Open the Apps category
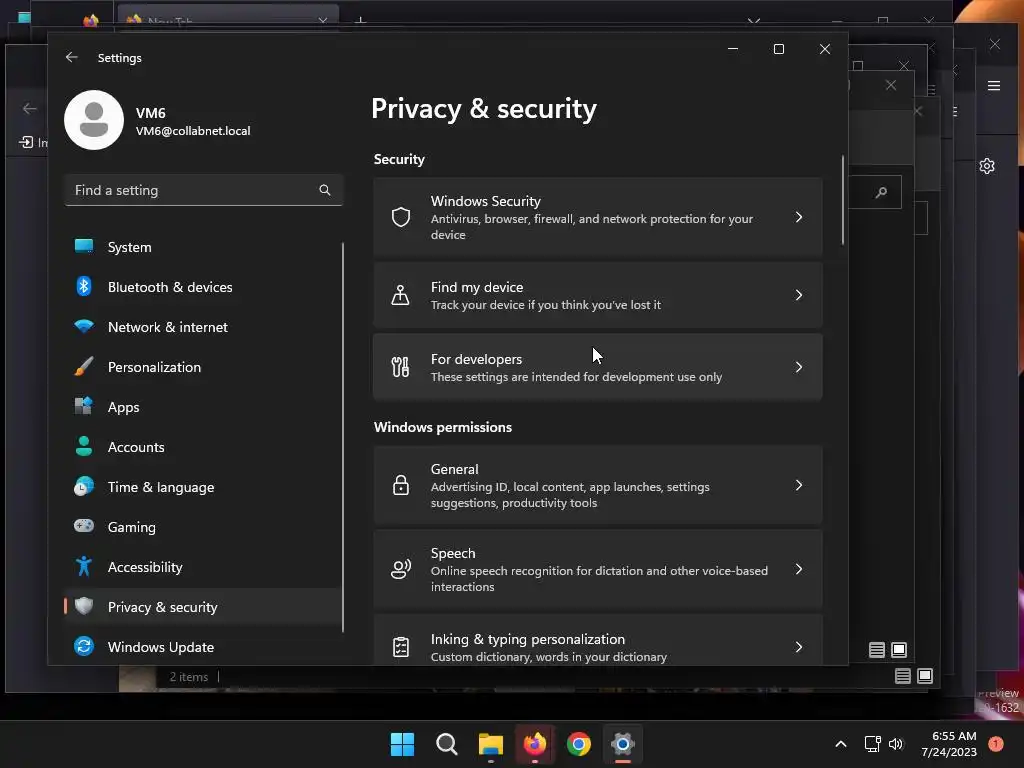 [202, 407]
